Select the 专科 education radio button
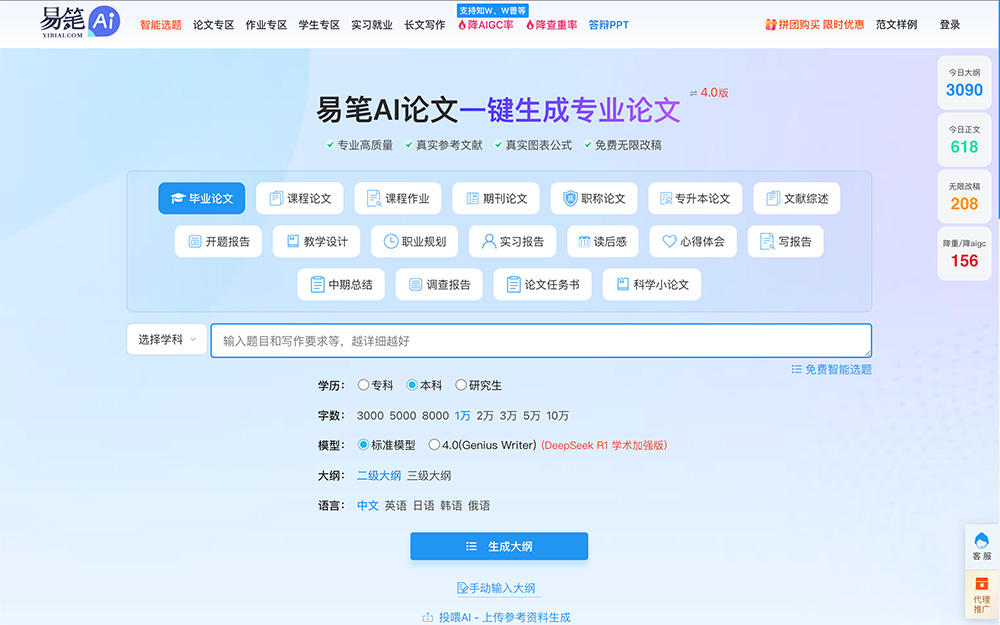The image size is (1000, 625). pyautogui.click(x=364, y=385)
